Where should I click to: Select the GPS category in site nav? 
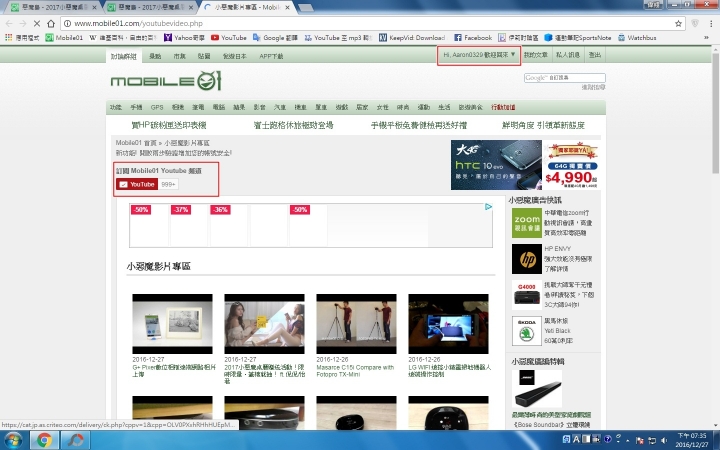(x=157, y=107)
